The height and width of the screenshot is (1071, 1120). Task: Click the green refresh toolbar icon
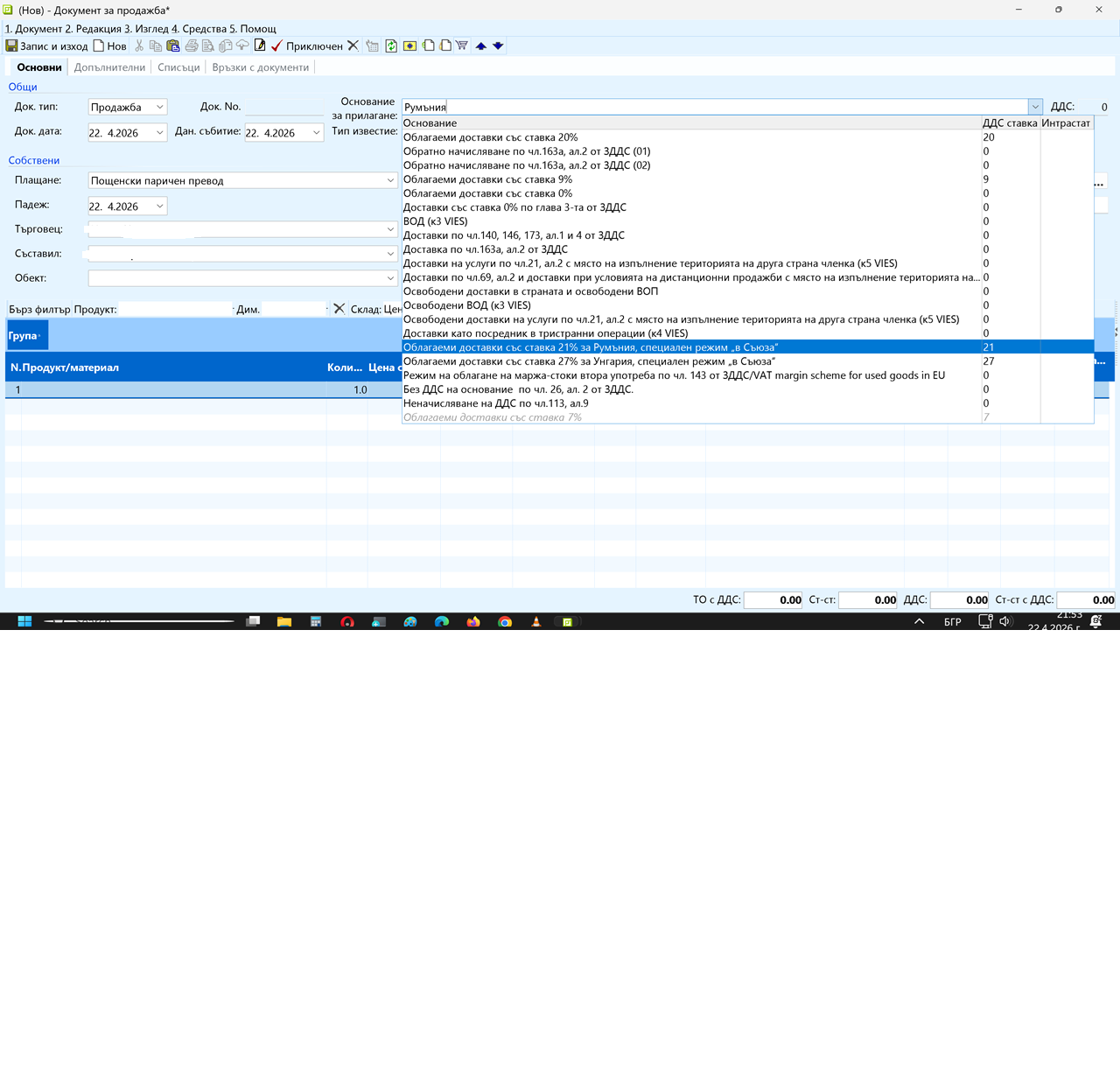pos(391,45)
